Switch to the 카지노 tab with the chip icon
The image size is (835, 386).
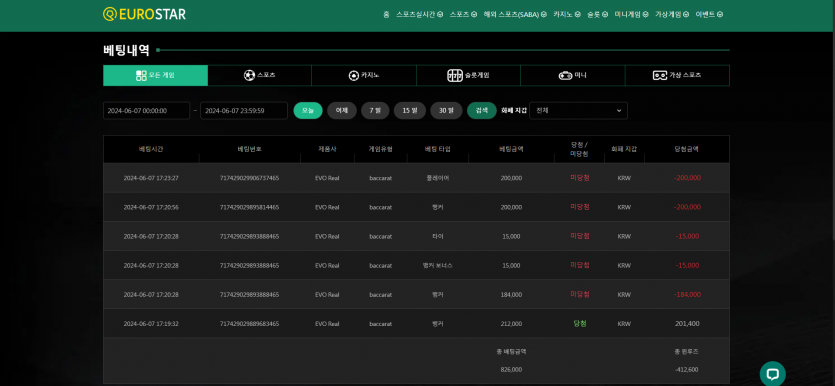pyautogui.click(x=364, y=76)
